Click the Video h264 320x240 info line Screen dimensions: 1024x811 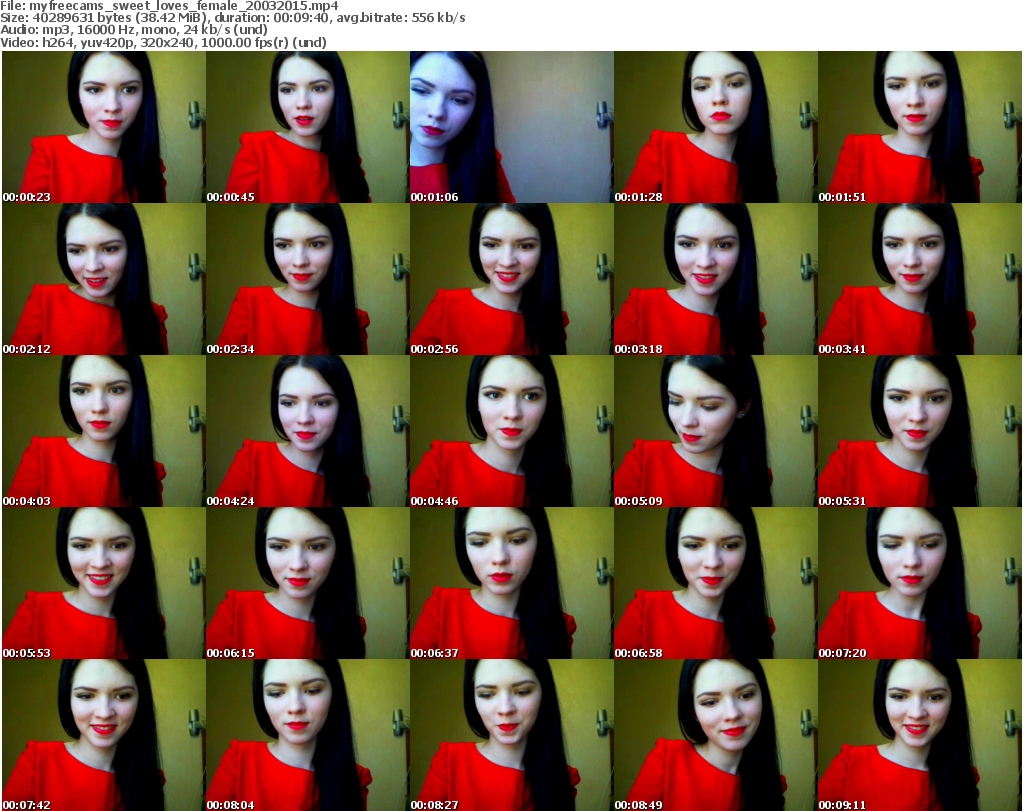(x=163, y=42)
